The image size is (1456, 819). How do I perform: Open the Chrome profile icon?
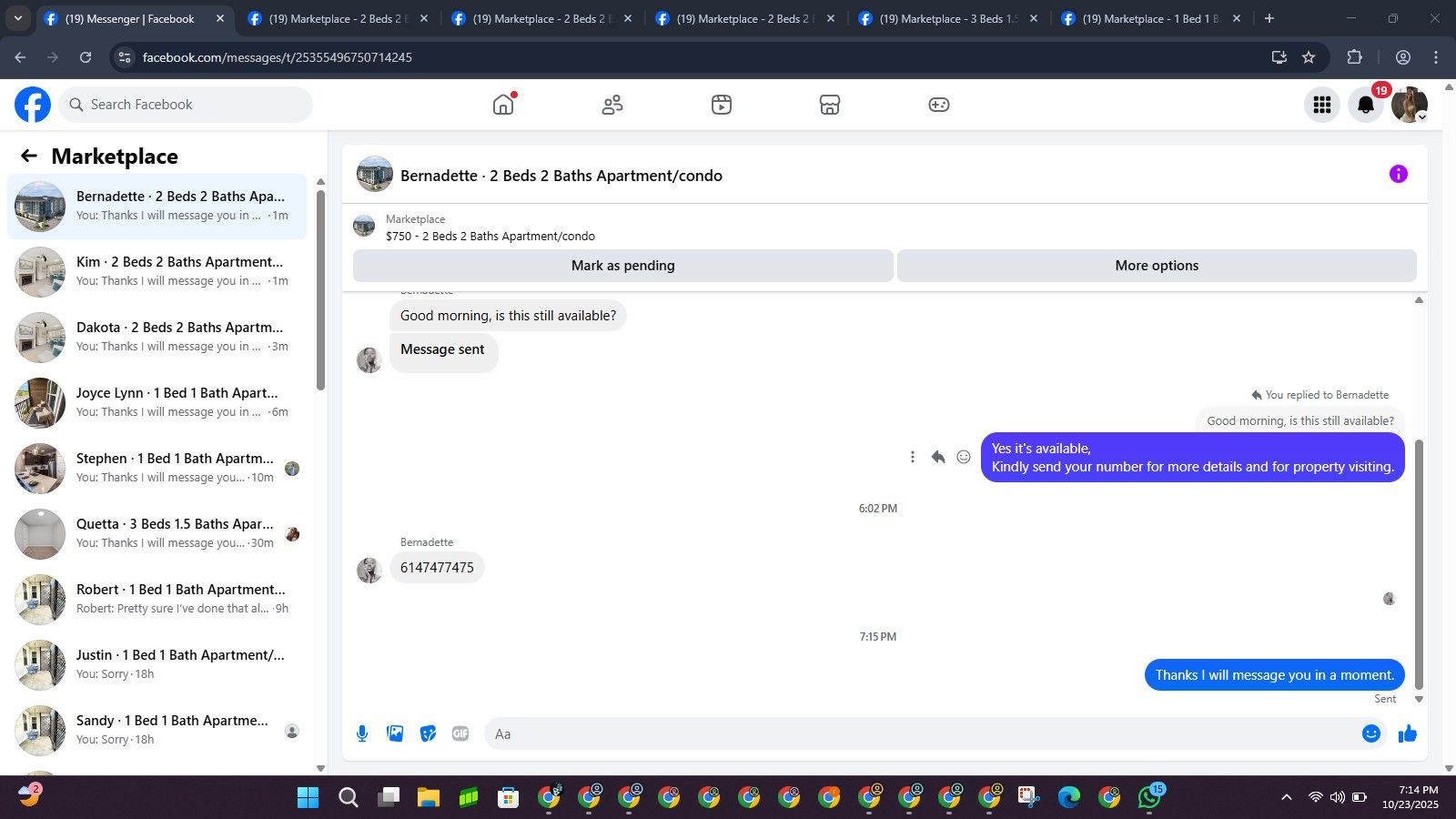(1403, 57)
